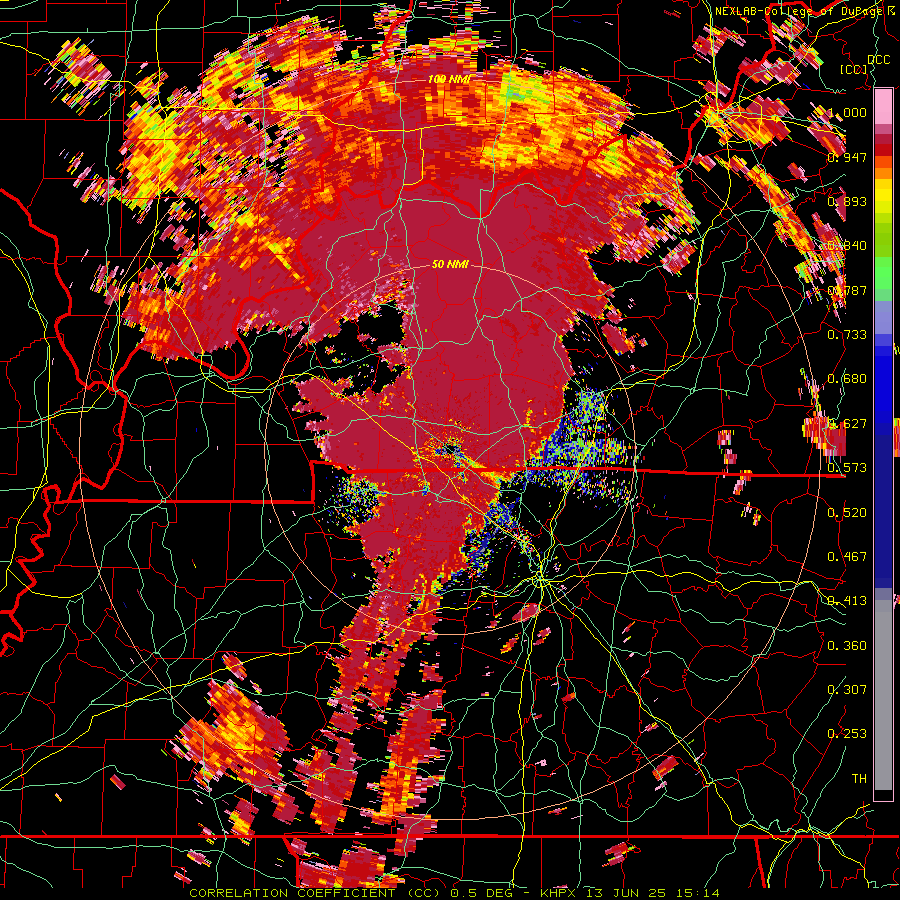Viewport: 900px width, 900px height.
Task: Pick the pink top segment of color bar
Action: coord(883,107)
